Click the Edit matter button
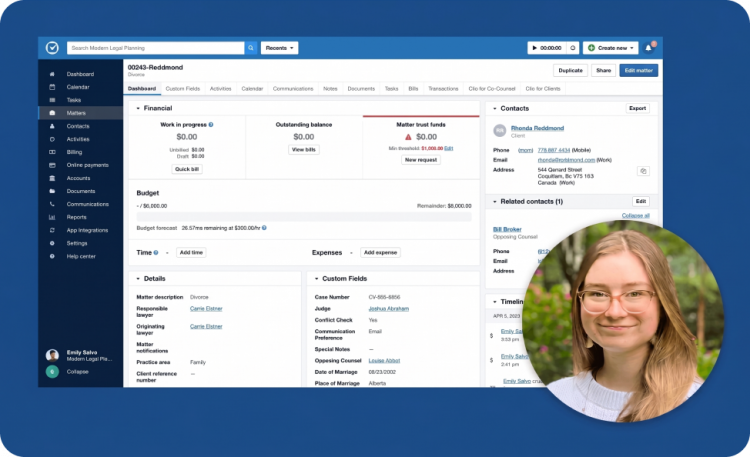The height and width of the screenshot is (457, 750). [x=639, y=70]
